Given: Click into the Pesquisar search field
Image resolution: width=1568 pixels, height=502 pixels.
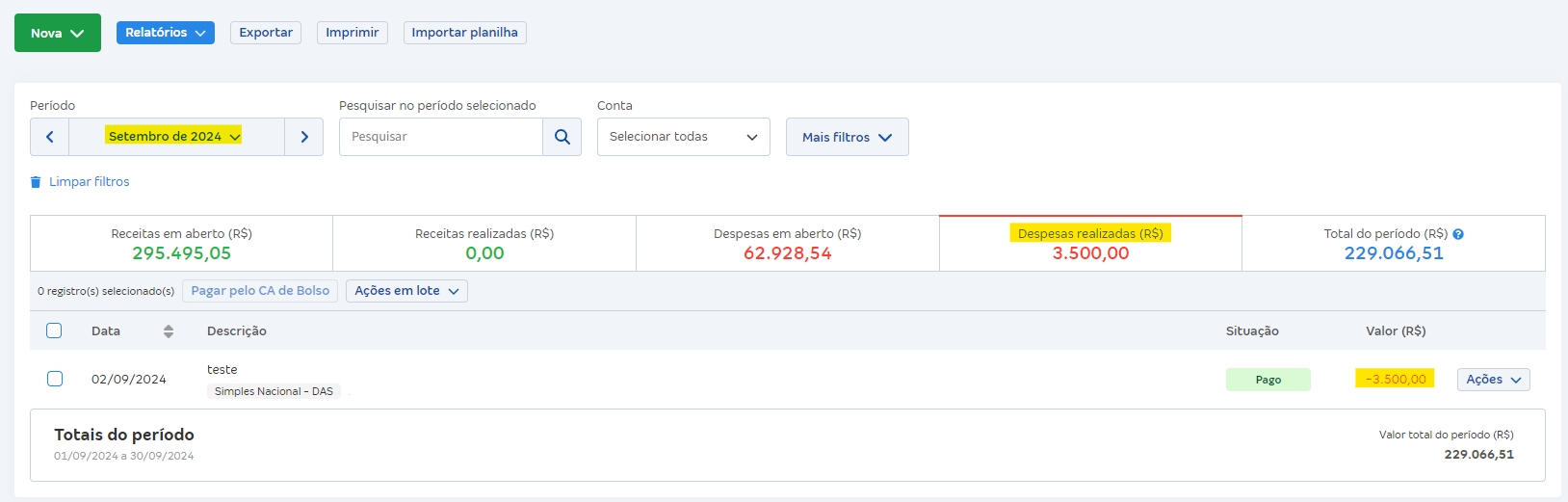Looking at the screenshot, I should [441, 137].
